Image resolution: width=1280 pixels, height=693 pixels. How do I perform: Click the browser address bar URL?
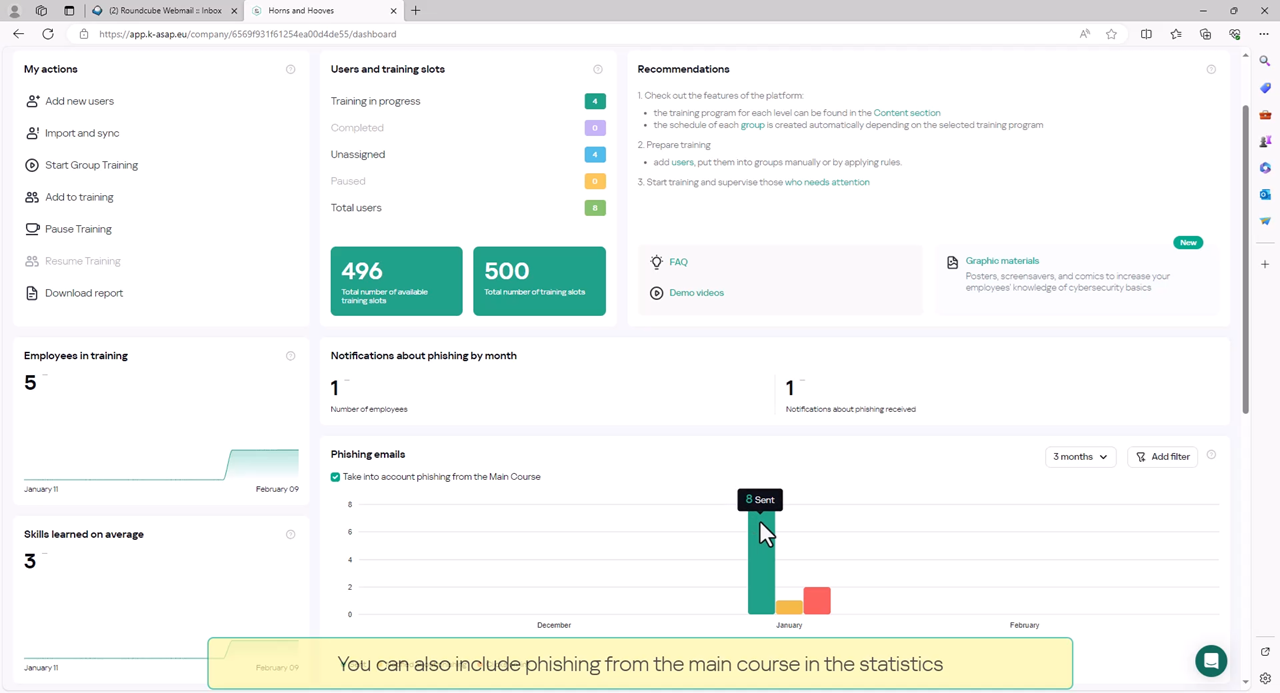pyautogui.click(x=248, y=34)
